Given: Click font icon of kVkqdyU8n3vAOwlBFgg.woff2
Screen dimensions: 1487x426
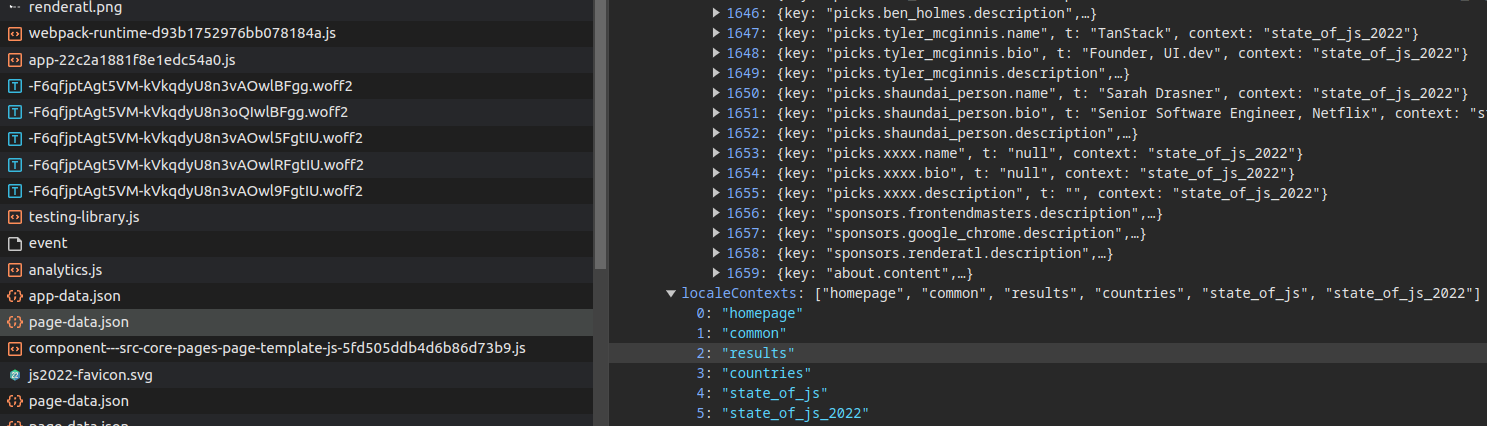Looking at the screenshot, I should 14,85.
